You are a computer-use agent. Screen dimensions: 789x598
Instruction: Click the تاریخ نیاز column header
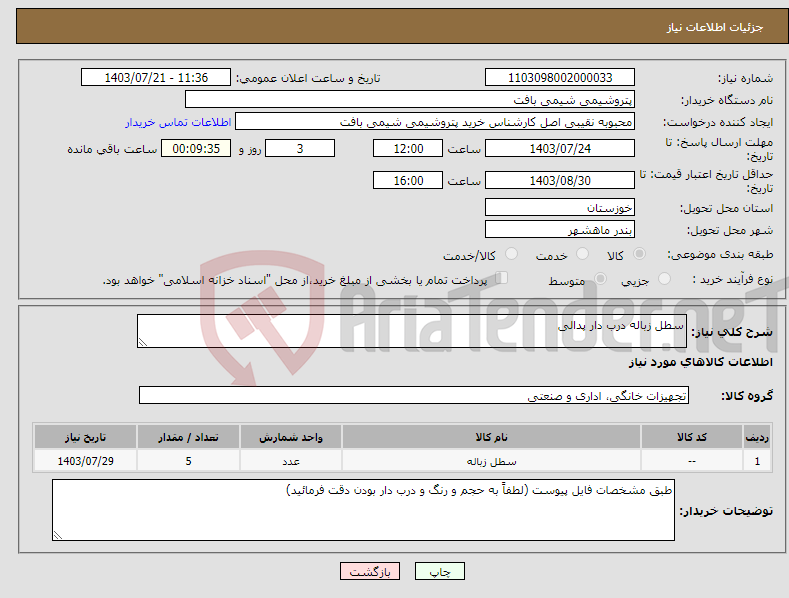86,437
